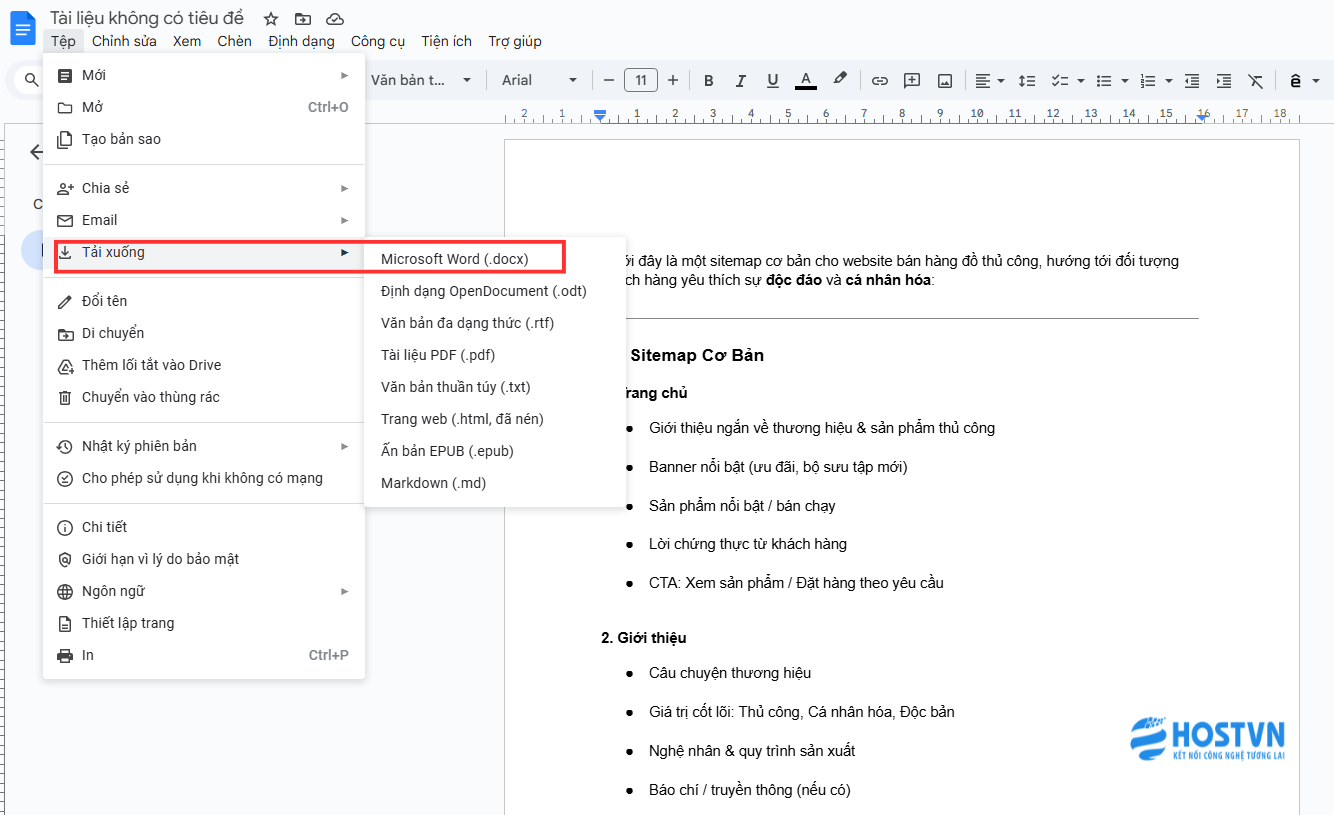The height and width of the screenshot is (815, 1334).
Task: Expand the bulleted list options arrow
Action: coord(1125,80)
